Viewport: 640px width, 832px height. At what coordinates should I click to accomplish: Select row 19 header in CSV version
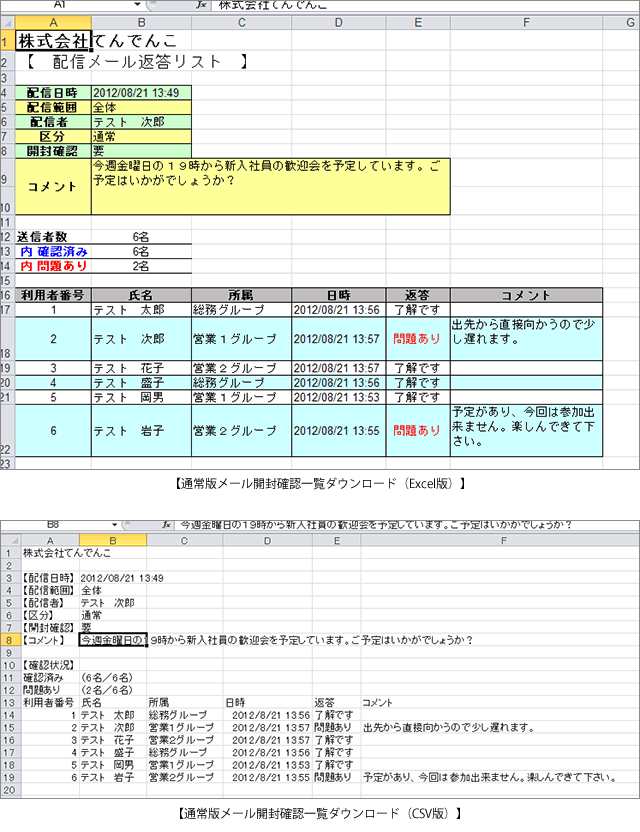coord(11,777)
